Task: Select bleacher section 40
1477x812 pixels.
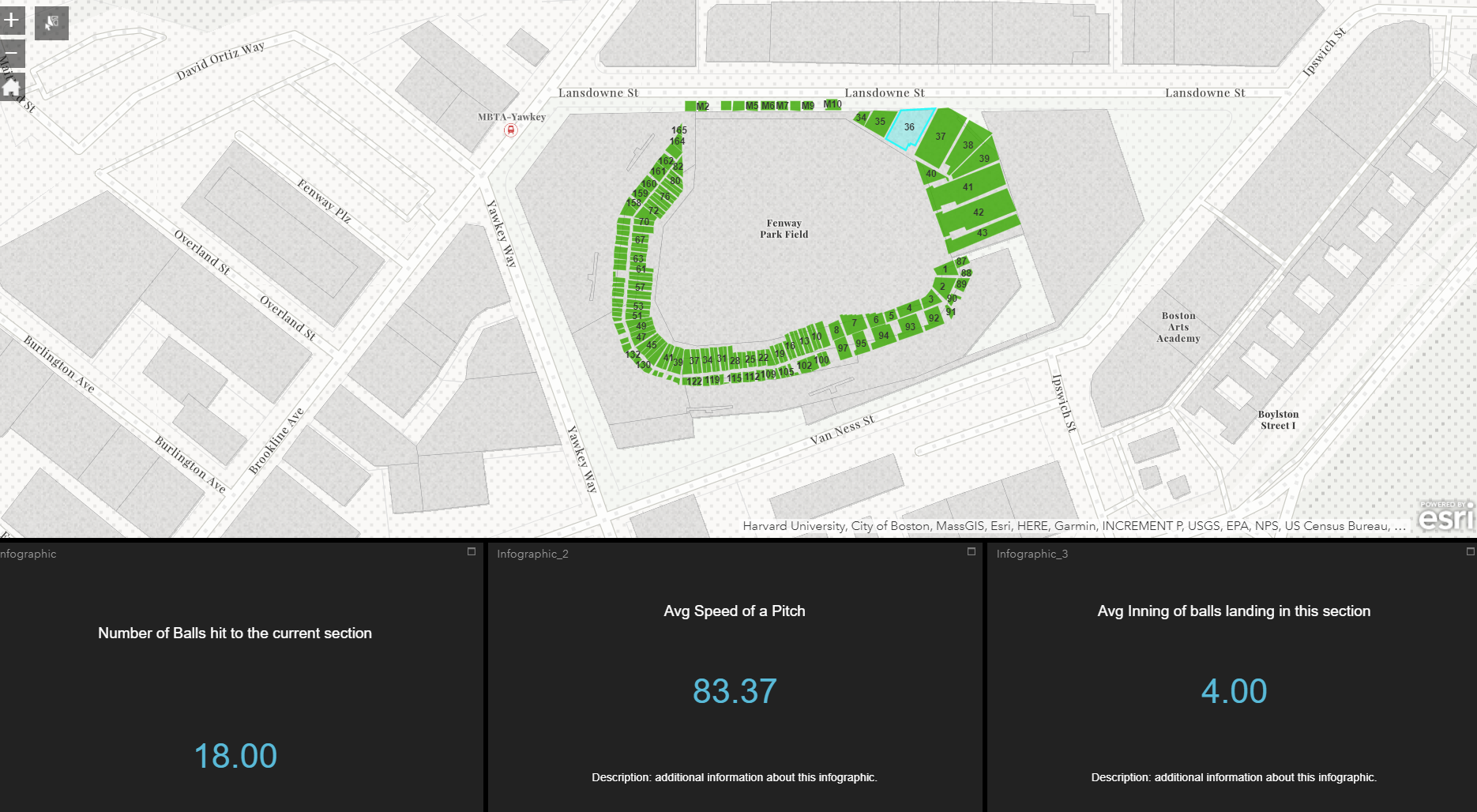Action: [931, 174]
